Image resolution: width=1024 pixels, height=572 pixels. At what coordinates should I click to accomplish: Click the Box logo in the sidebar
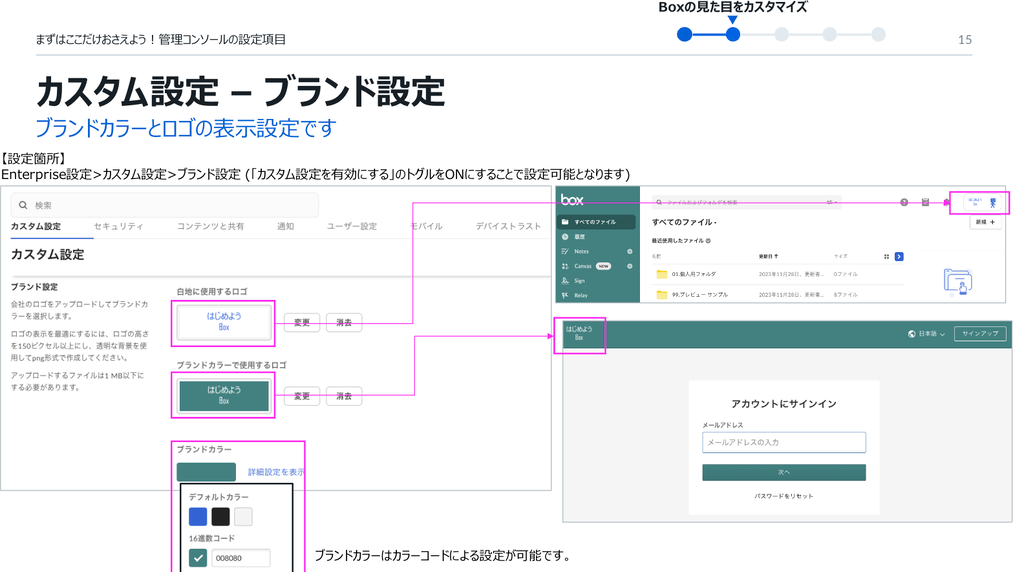point(572,200)
